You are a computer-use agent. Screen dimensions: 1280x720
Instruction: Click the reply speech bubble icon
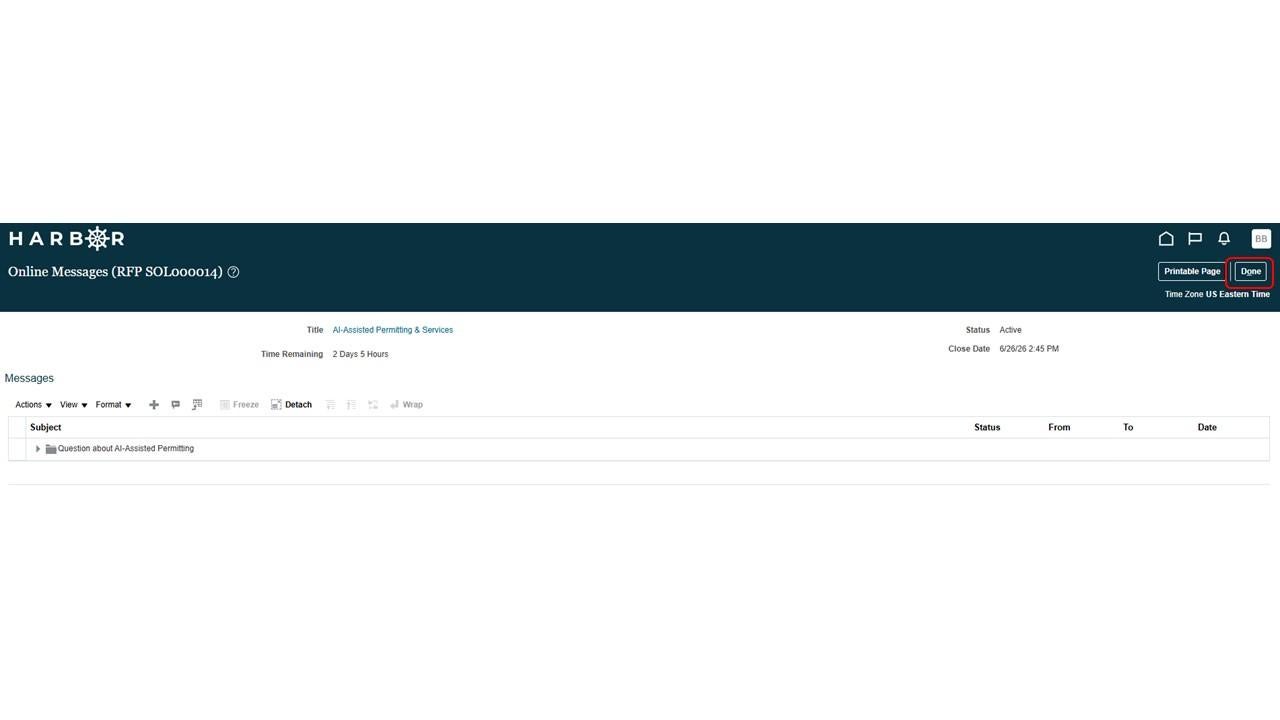tap(175, 405)
